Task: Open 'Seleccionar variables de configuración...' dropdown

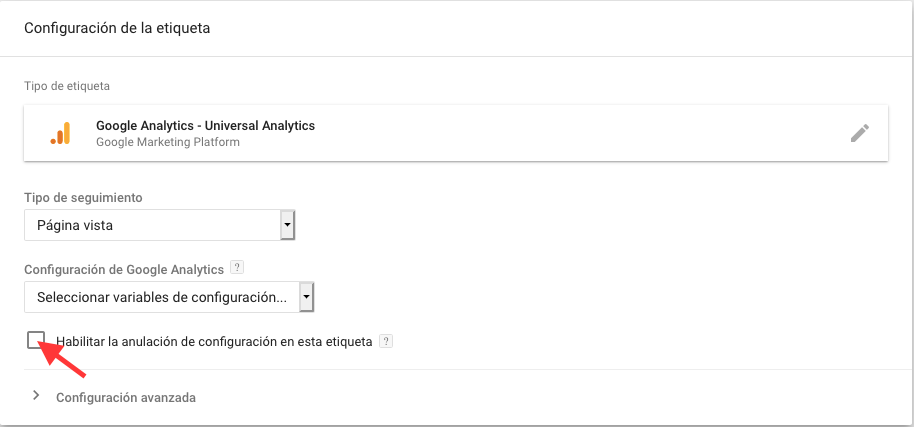Action: pyautogui.click(x=169, y=298)
